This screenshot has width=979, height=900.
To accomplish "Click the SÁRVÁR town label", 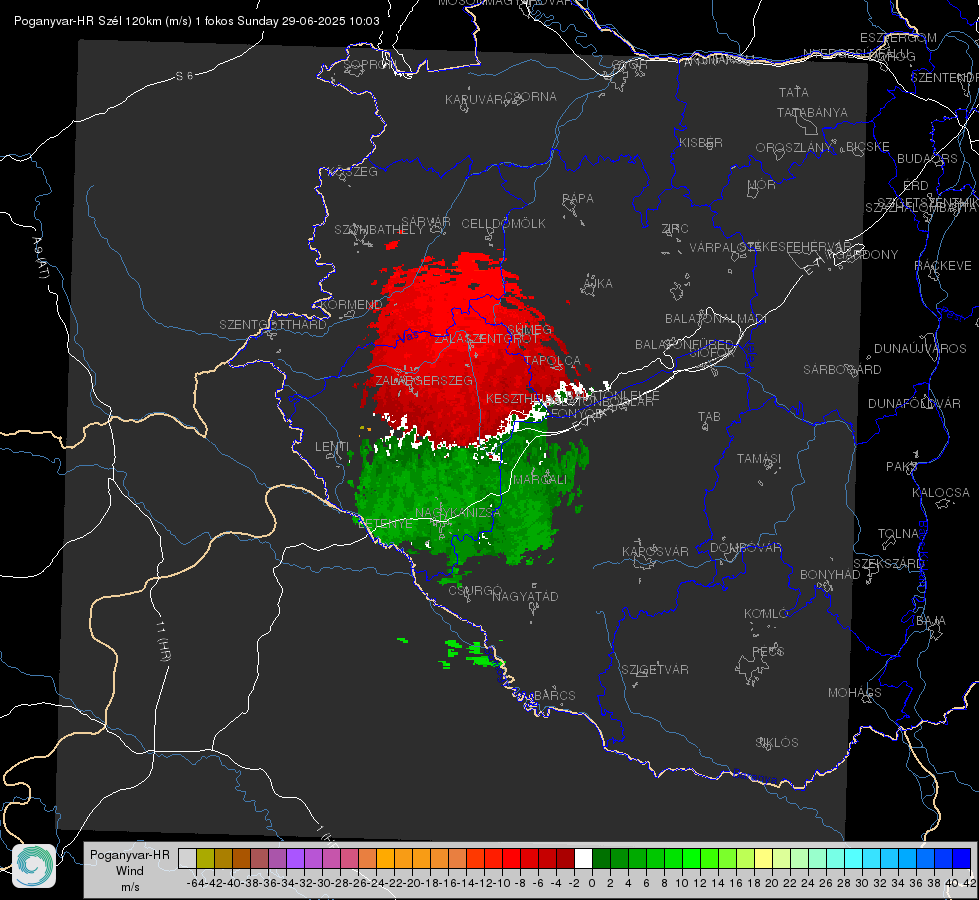I will click(426, 221).
